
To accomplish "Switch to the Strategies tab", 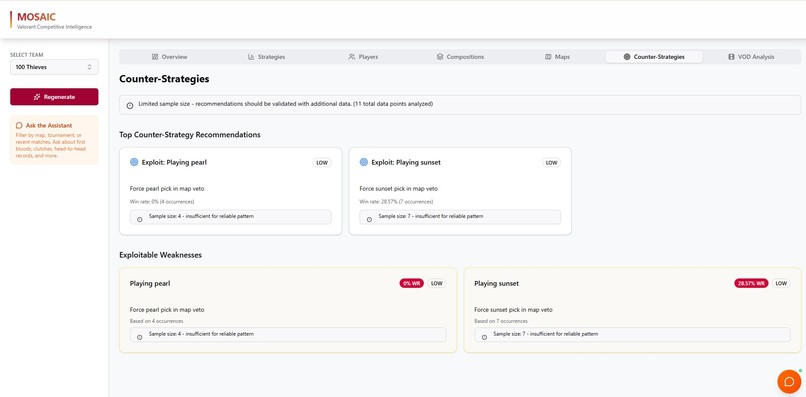I will 266,57.
